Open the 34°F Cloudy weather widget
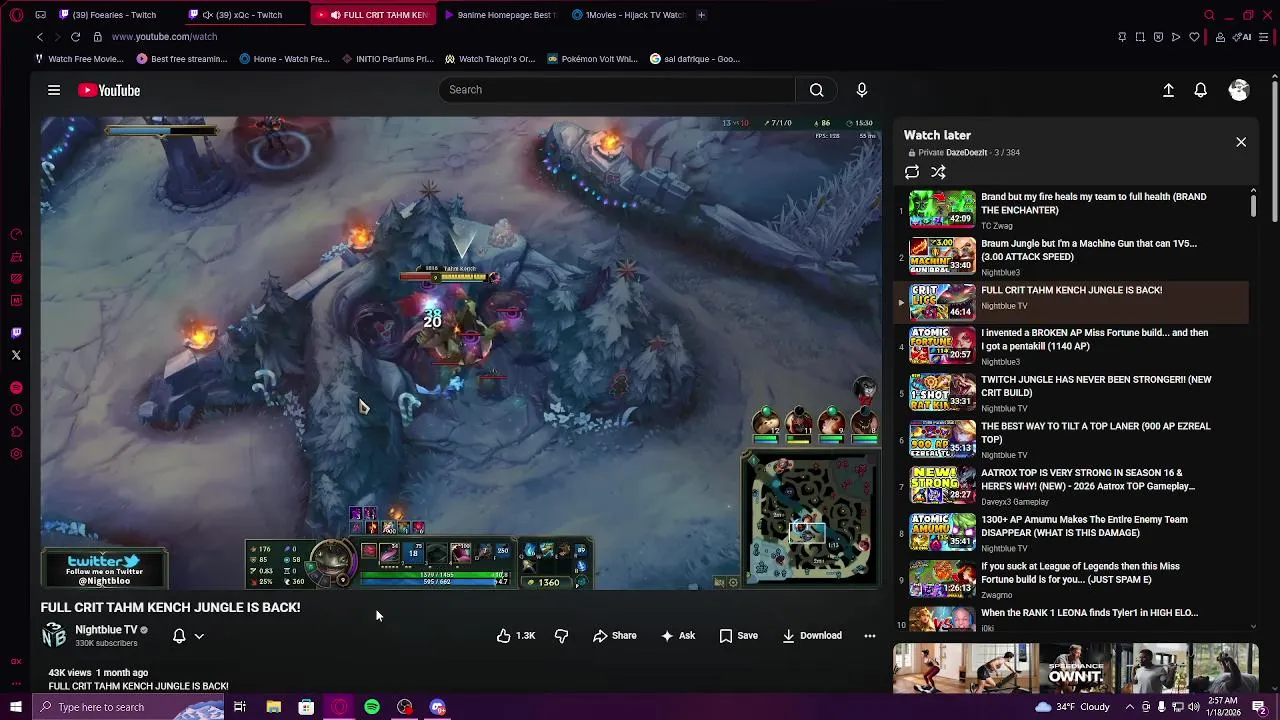 (1073, 707)
